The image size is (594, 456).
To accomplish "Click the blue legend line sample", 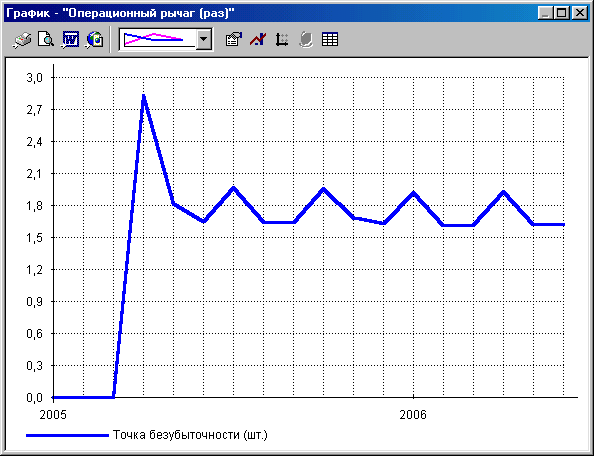I will click(x=67, y=436).
